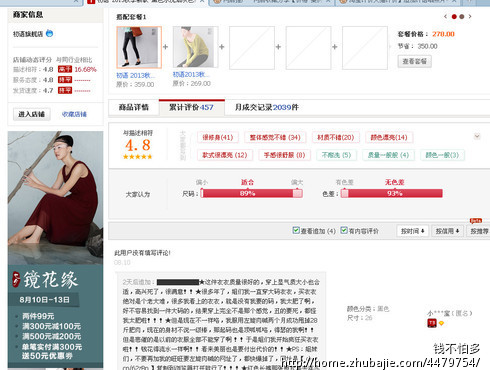Click the 89% size fit bar
Screen dimensions: 490x370
click(251, 193)
